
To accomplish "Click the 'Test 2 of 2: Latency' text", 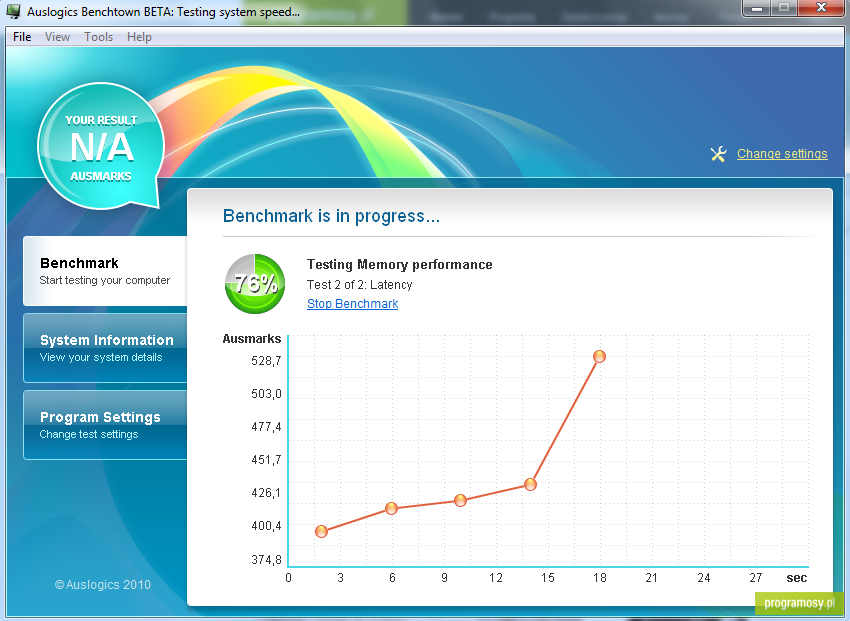I will point(359,284).
